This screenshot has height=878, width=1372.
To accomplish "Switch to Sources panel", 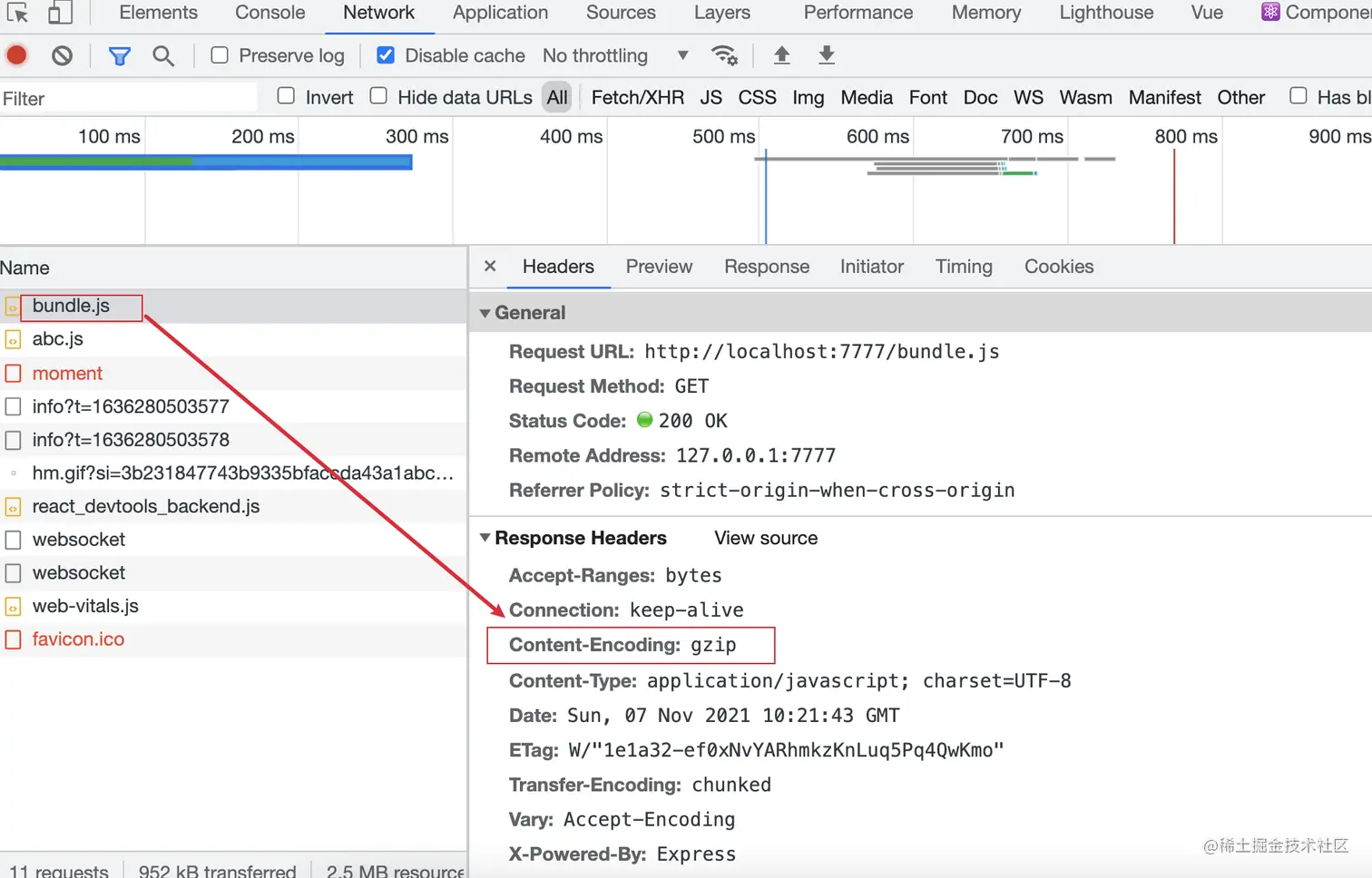I will coord(621,13).
